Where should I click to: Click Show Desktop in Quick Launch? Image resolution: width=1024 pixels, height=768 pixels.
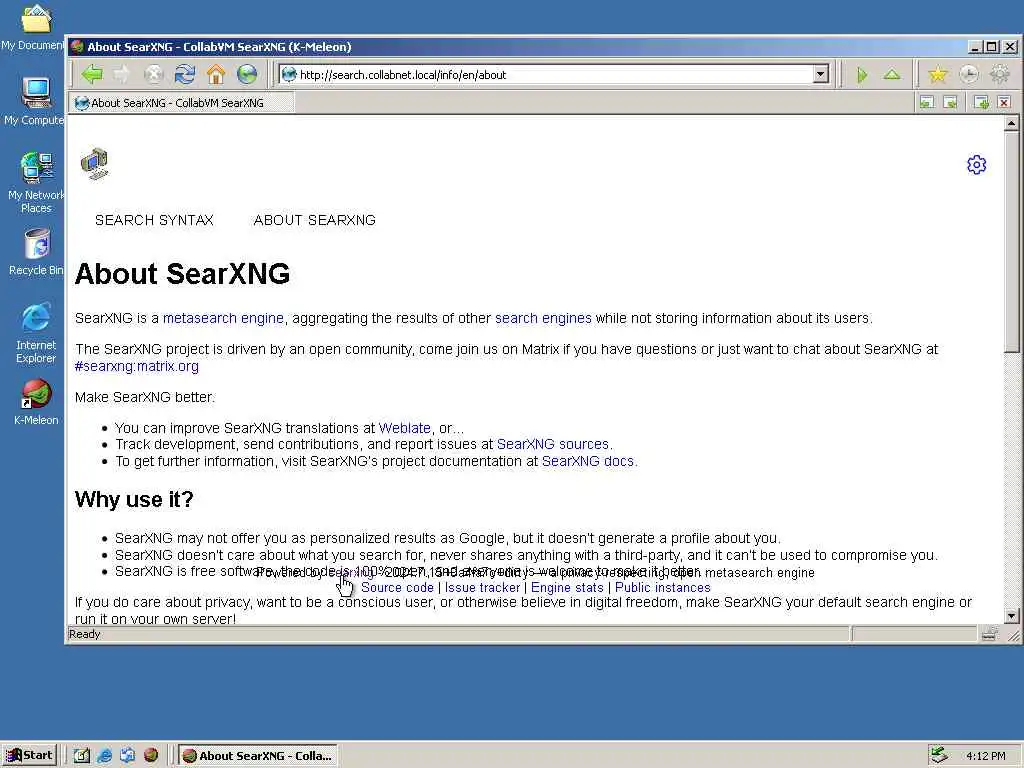[x=82, y=756]
